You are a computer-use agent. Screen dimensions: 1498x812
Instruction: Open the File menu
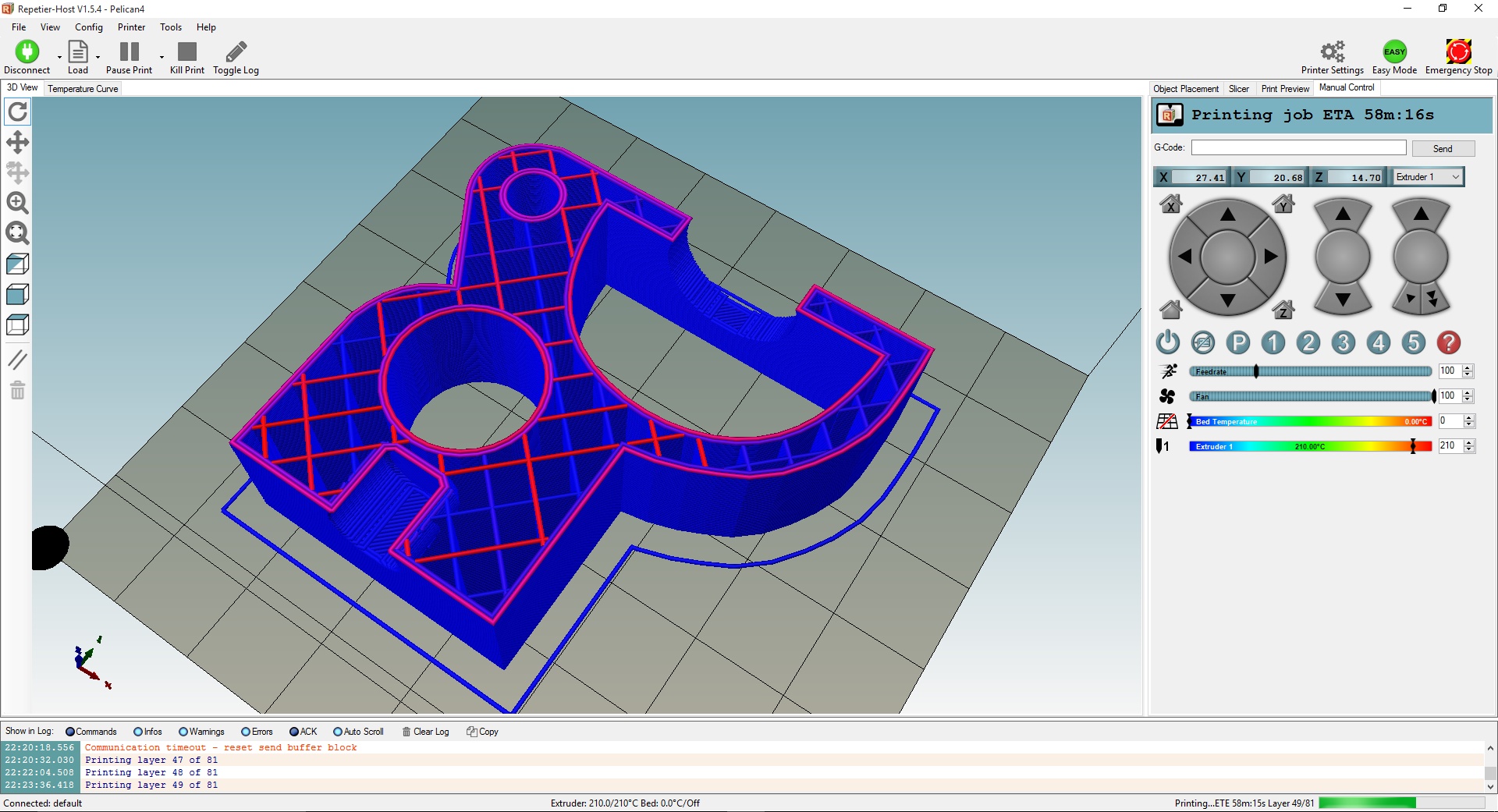(19, 27)
